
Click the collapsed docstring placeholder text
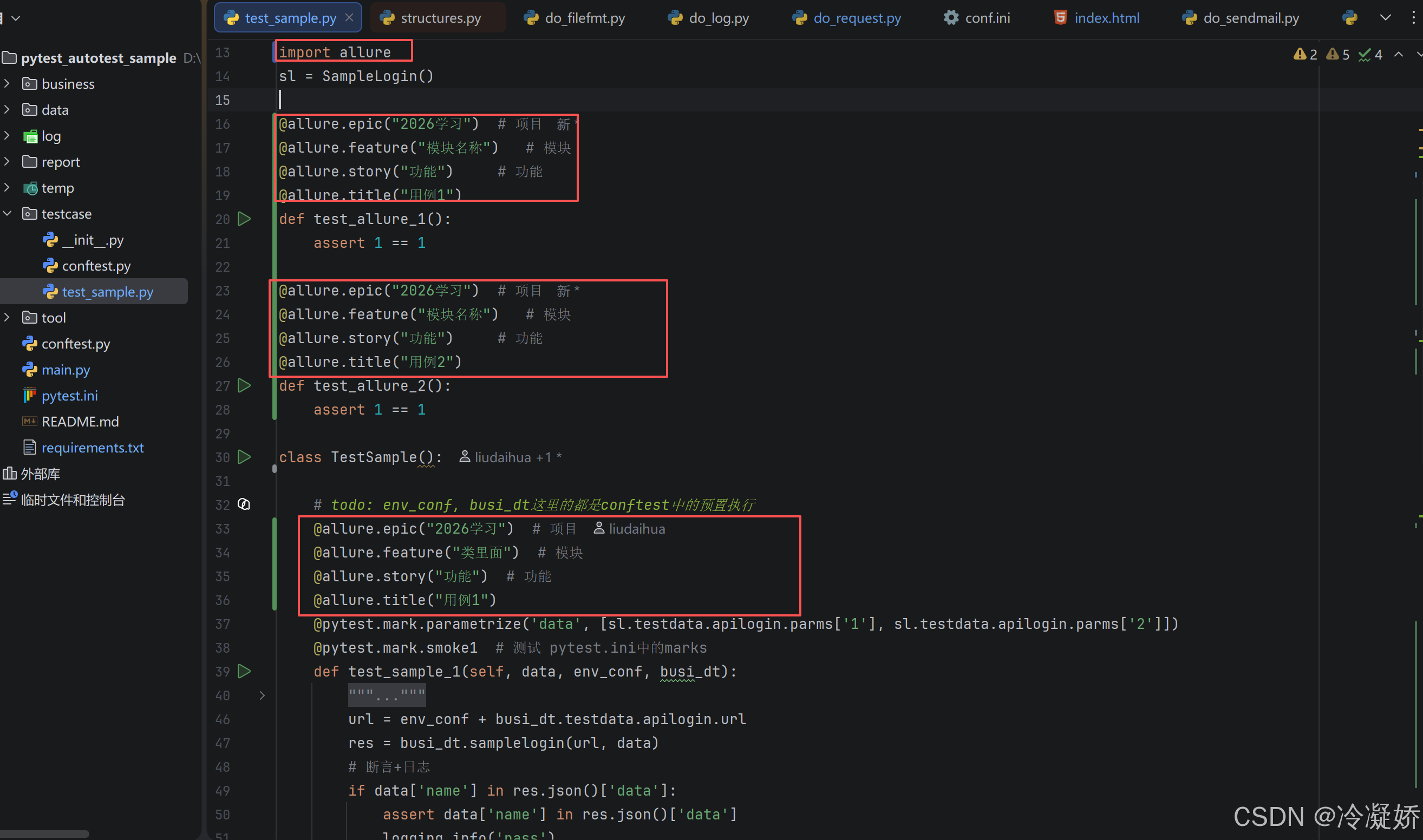pyautogui.click(x=387, y=695)
